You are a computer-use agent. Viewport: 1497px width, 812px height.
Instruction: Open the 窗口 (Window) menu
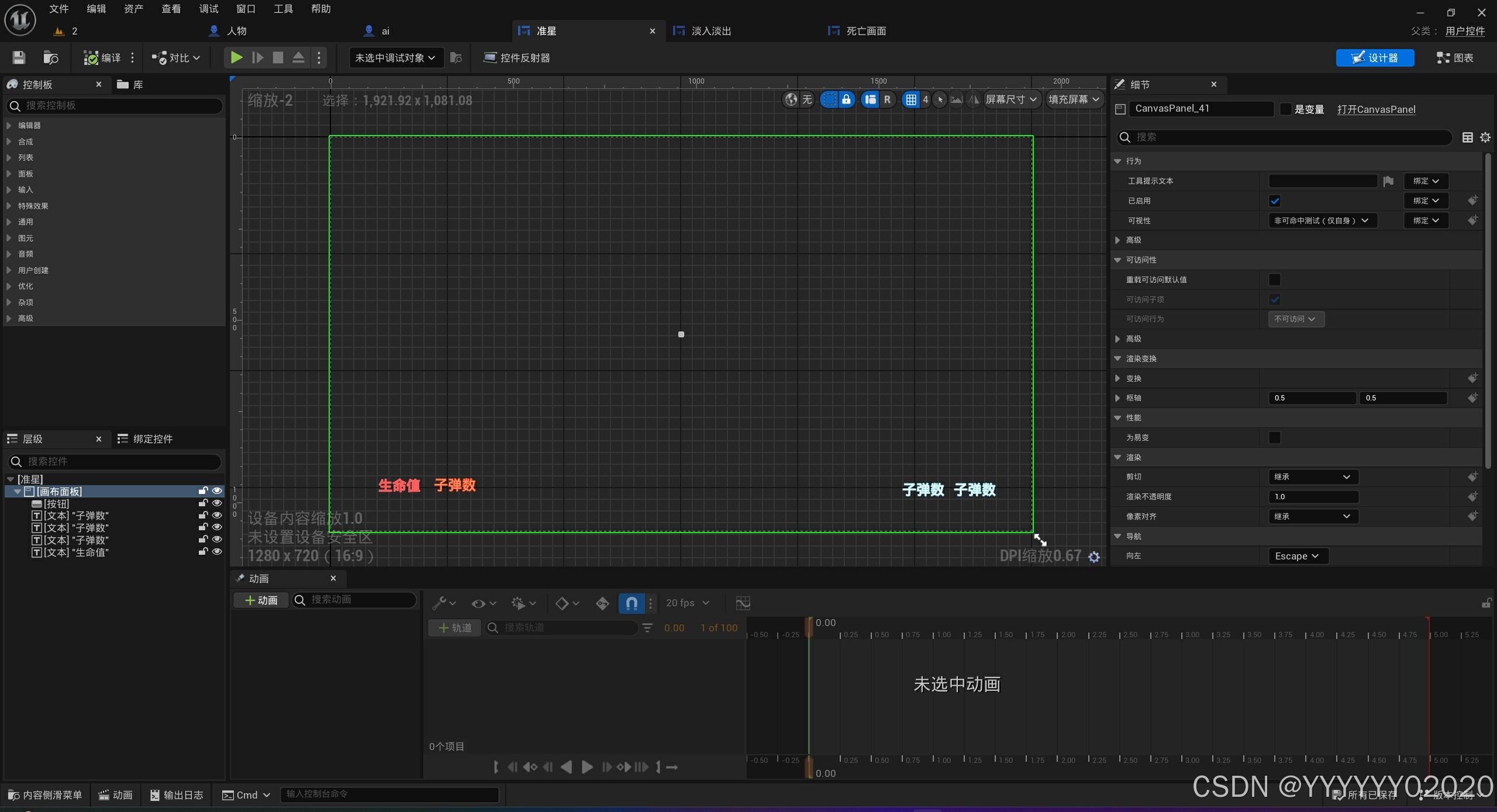pyautogui.click(x=246, y=9)
